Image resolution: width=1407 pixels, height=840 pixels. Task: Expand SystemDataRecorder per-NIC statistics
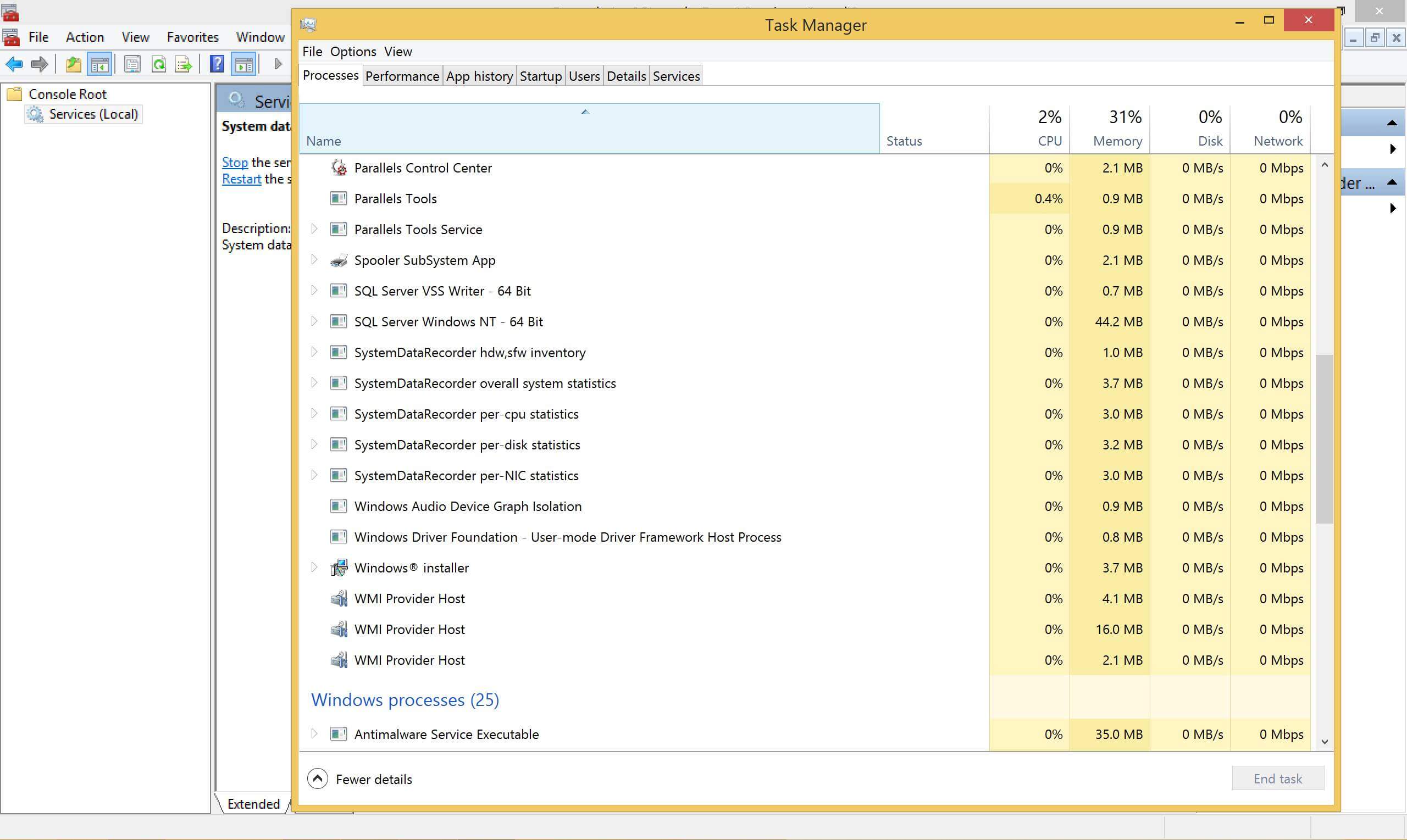coord(314,475)
